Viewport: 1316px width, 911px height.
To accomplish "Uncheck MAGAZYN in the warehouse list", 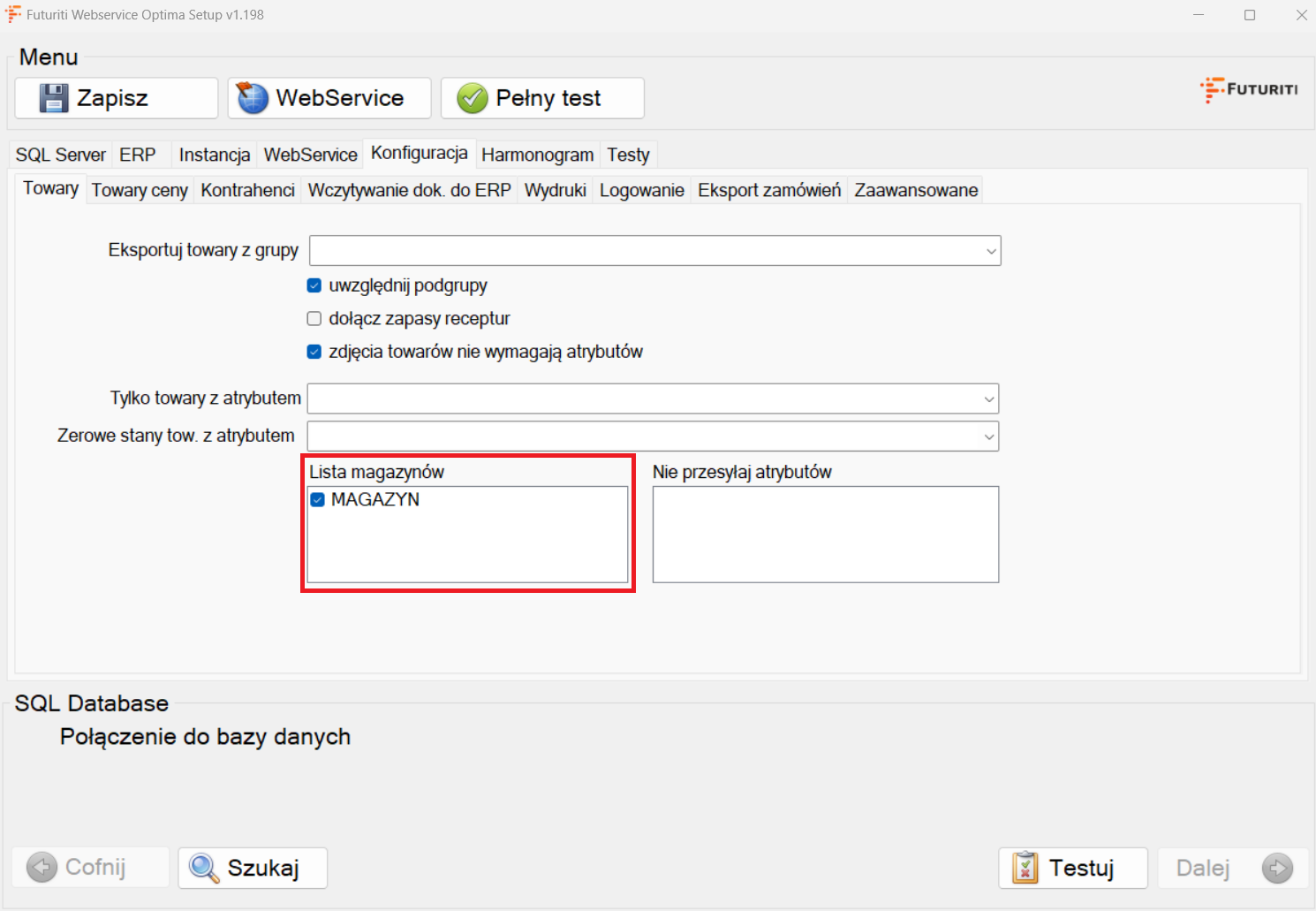I will click(x=318, y=500).
